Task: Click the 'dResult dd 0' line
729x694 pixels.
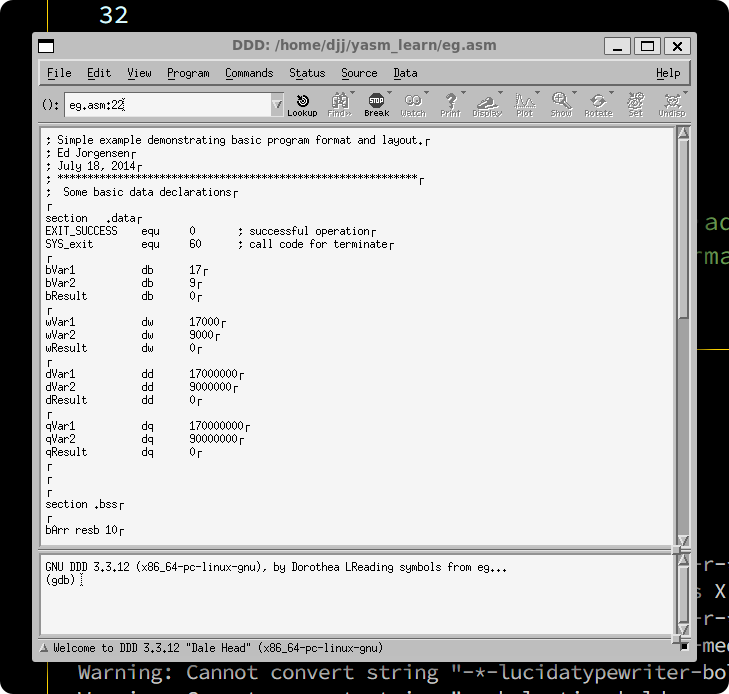Action: tap(124, 400)
